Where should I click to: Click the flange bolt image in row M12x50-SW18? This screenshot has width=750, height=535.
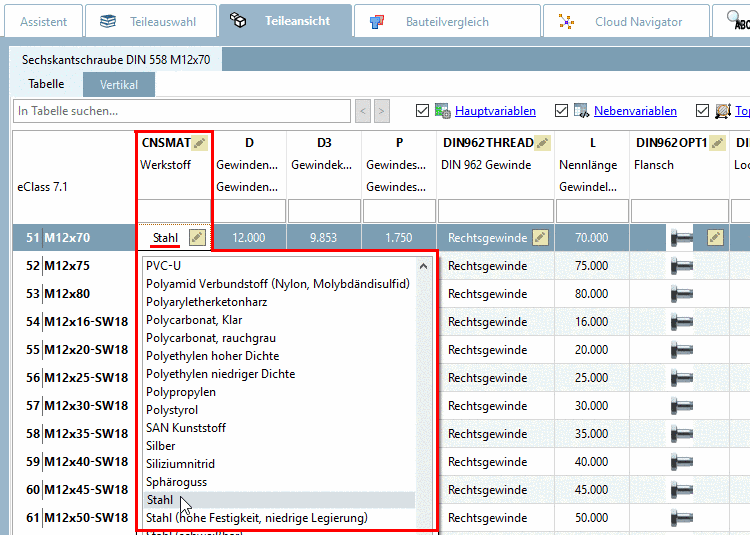tap(682, 518)
